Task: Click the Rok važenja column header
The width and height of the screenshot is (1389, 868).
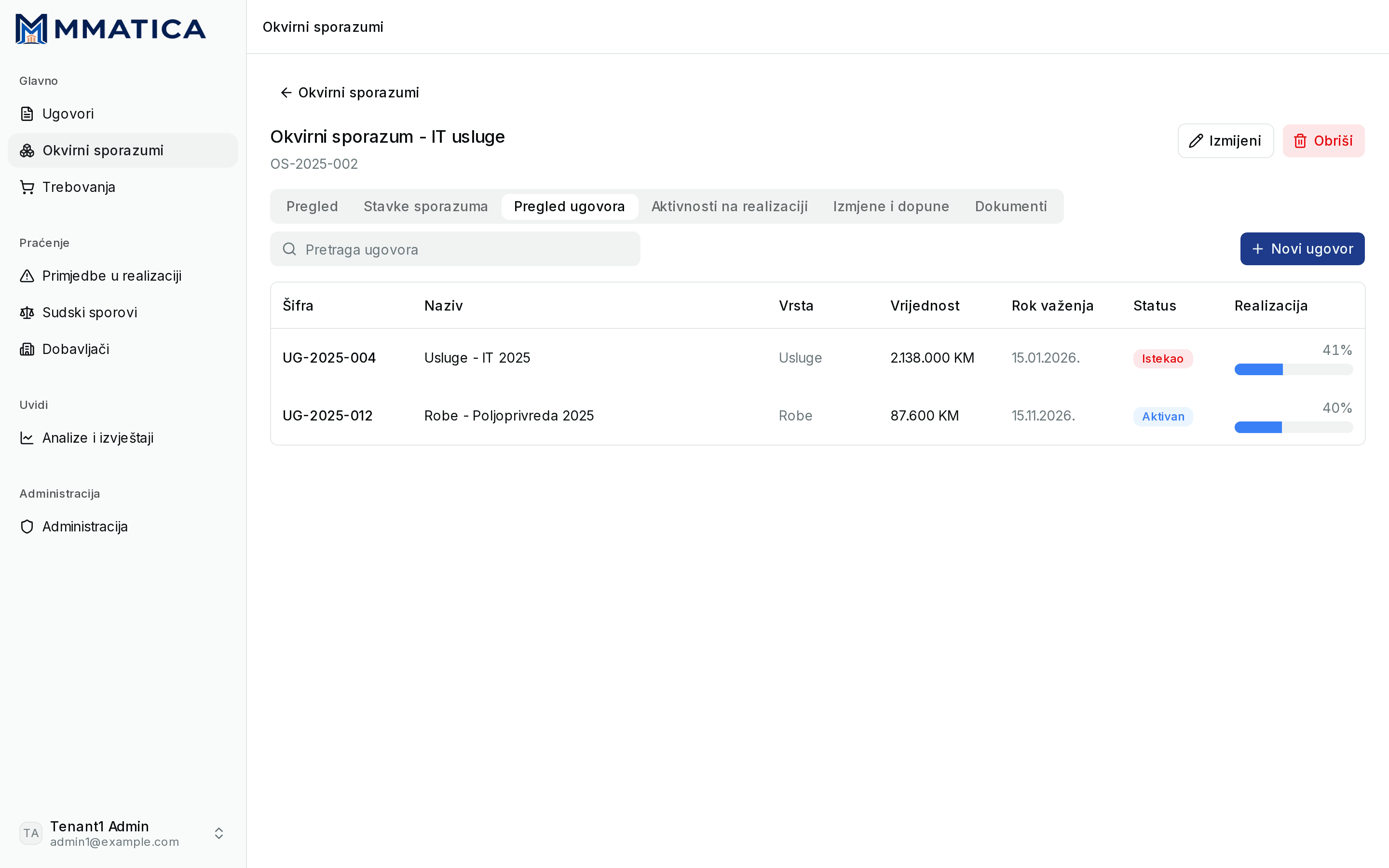Action: click(x=1052, y=306)
